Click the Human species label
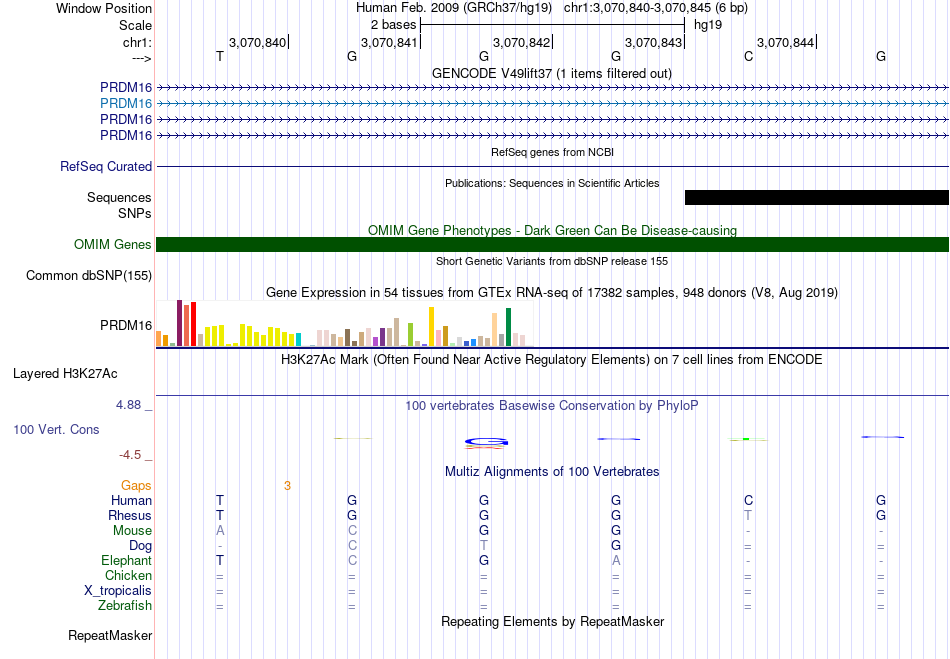 pyautogui.click(x=131, y=500)
